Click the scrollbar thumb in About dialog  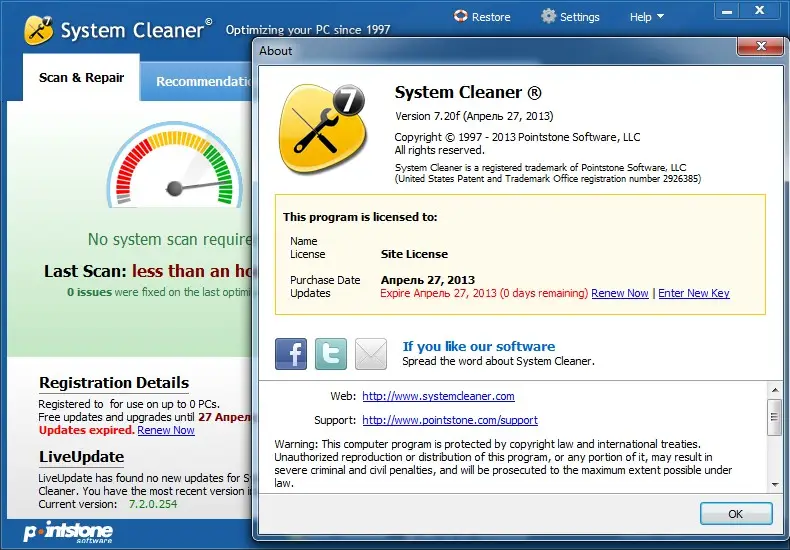coord(774,417)
